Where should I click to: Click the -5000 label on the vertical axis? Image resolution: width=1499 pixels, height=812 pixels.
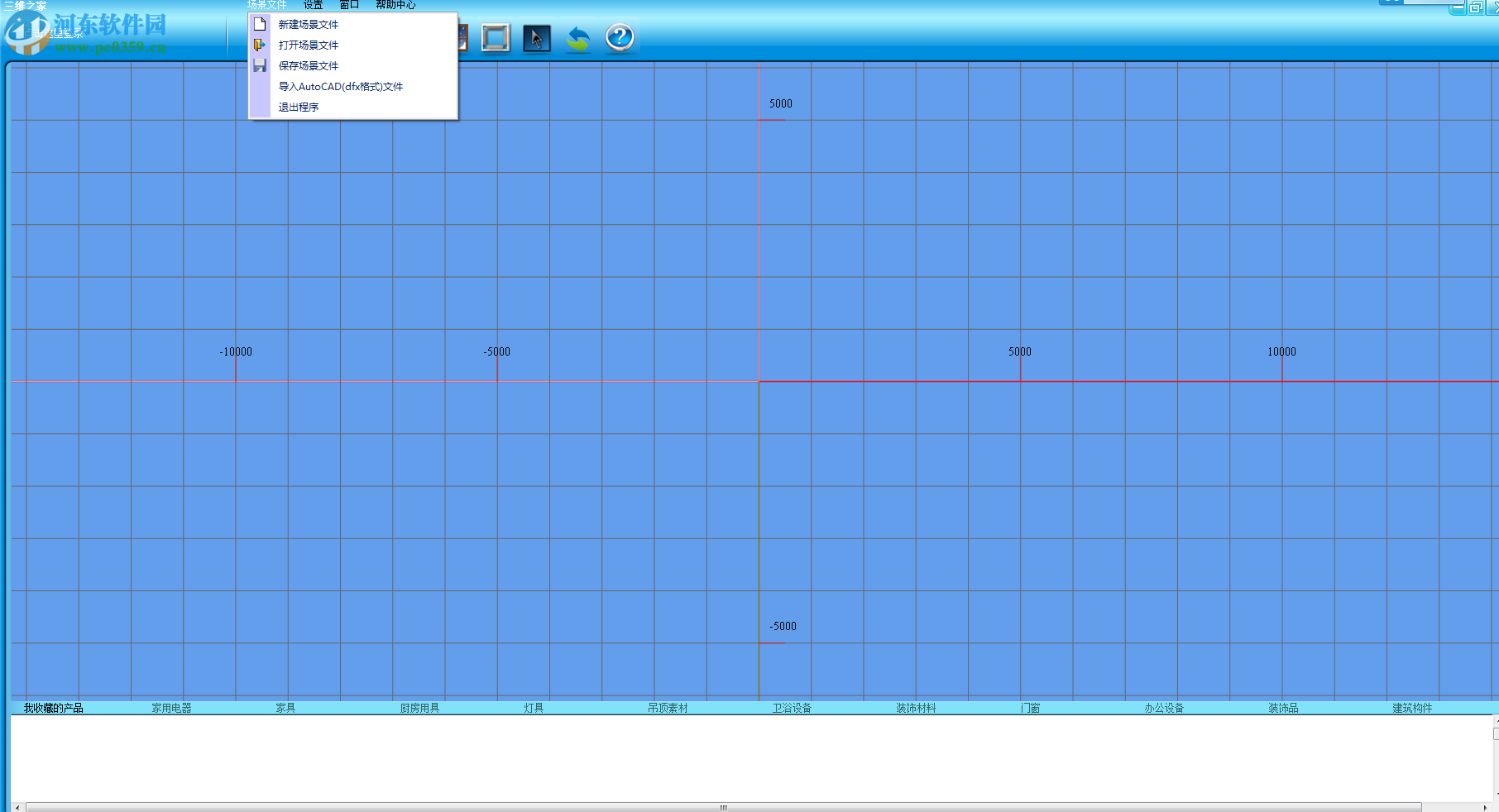[783, 626]
